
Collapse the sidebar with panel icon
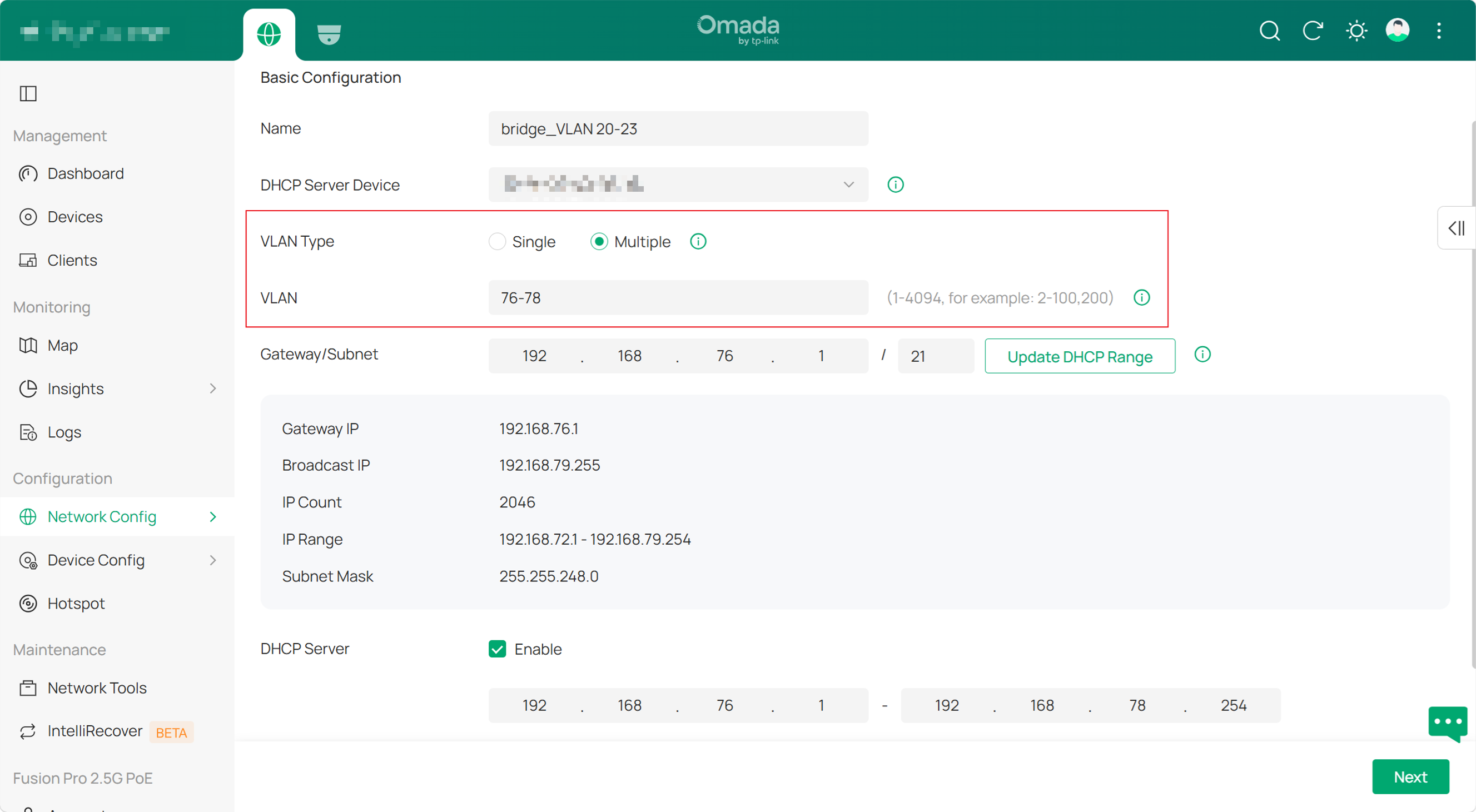coord(28,93)
